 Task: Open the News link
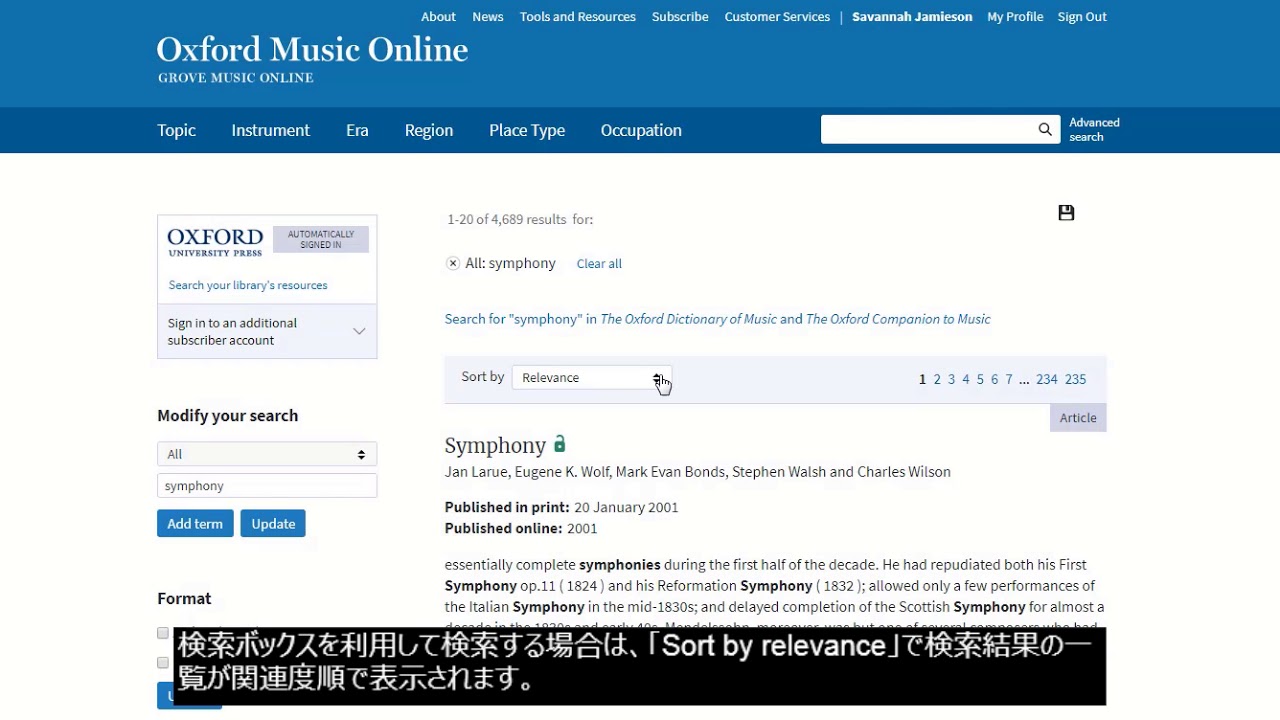point(488,17)
